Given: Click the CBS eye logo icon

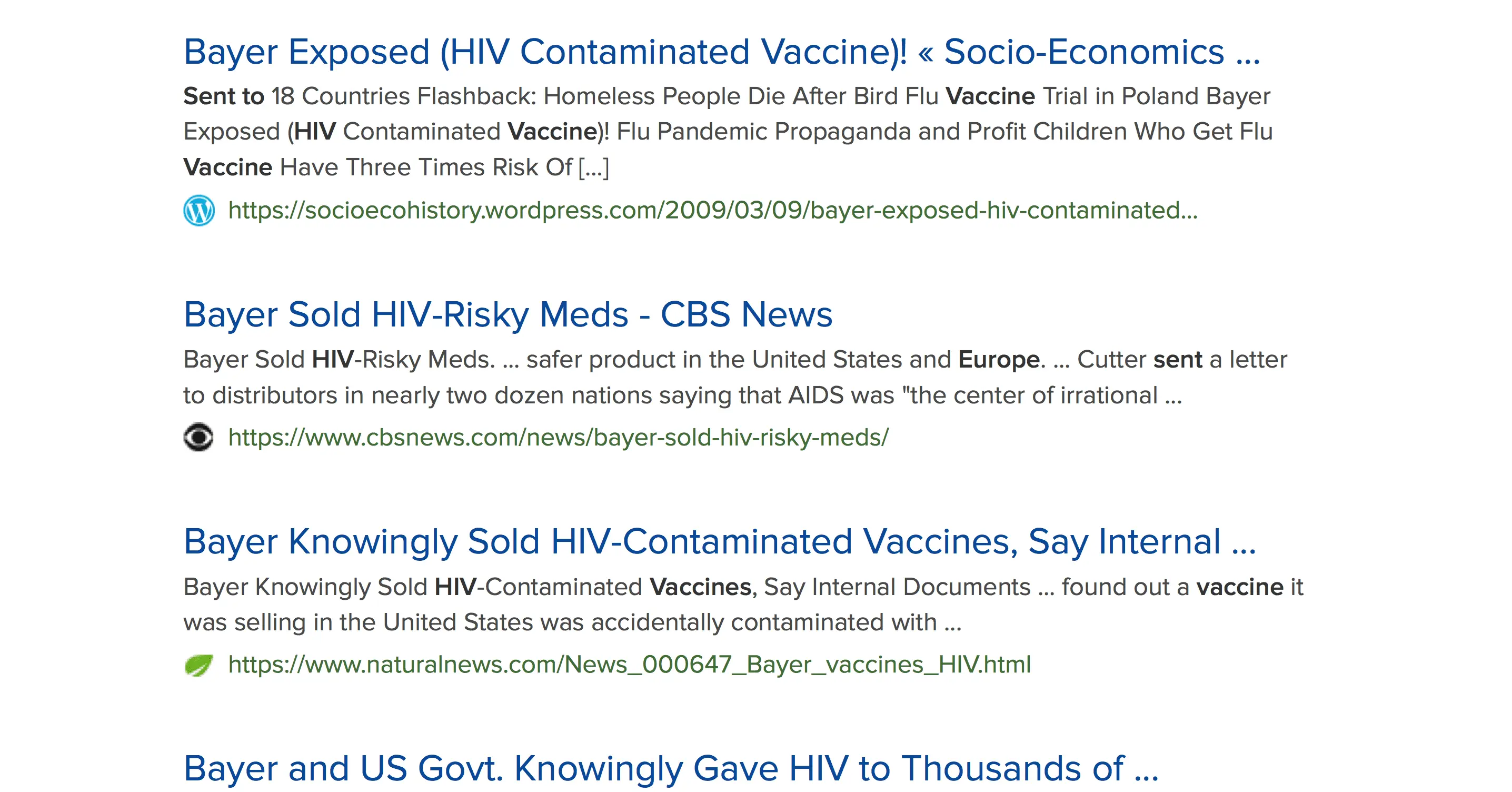Looking at the screenshot, I should [198, 437].
